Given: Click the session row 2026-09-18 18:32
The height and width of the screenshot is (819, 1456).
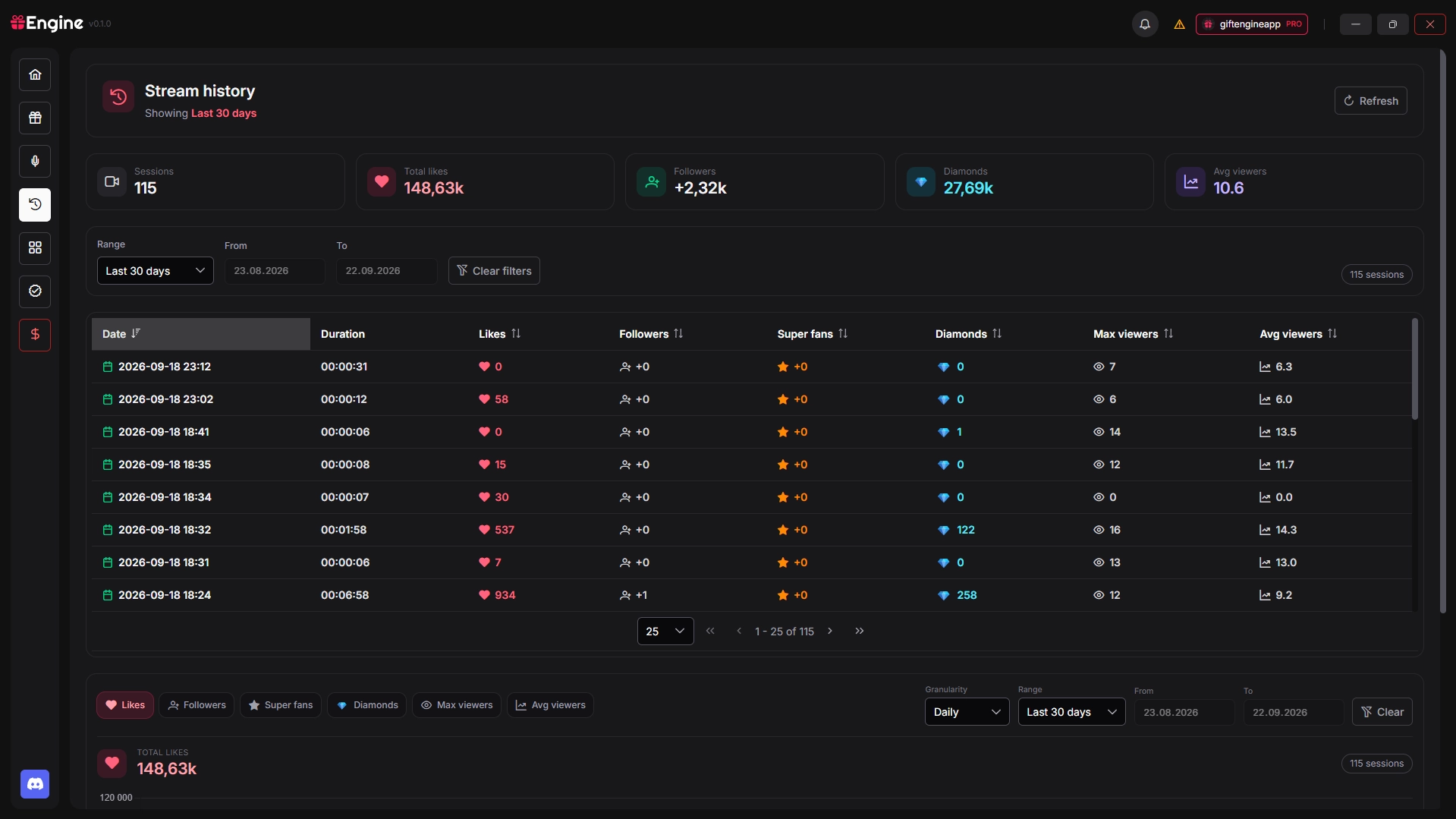Looking at the screenshot, I should (x=751, y=530).
